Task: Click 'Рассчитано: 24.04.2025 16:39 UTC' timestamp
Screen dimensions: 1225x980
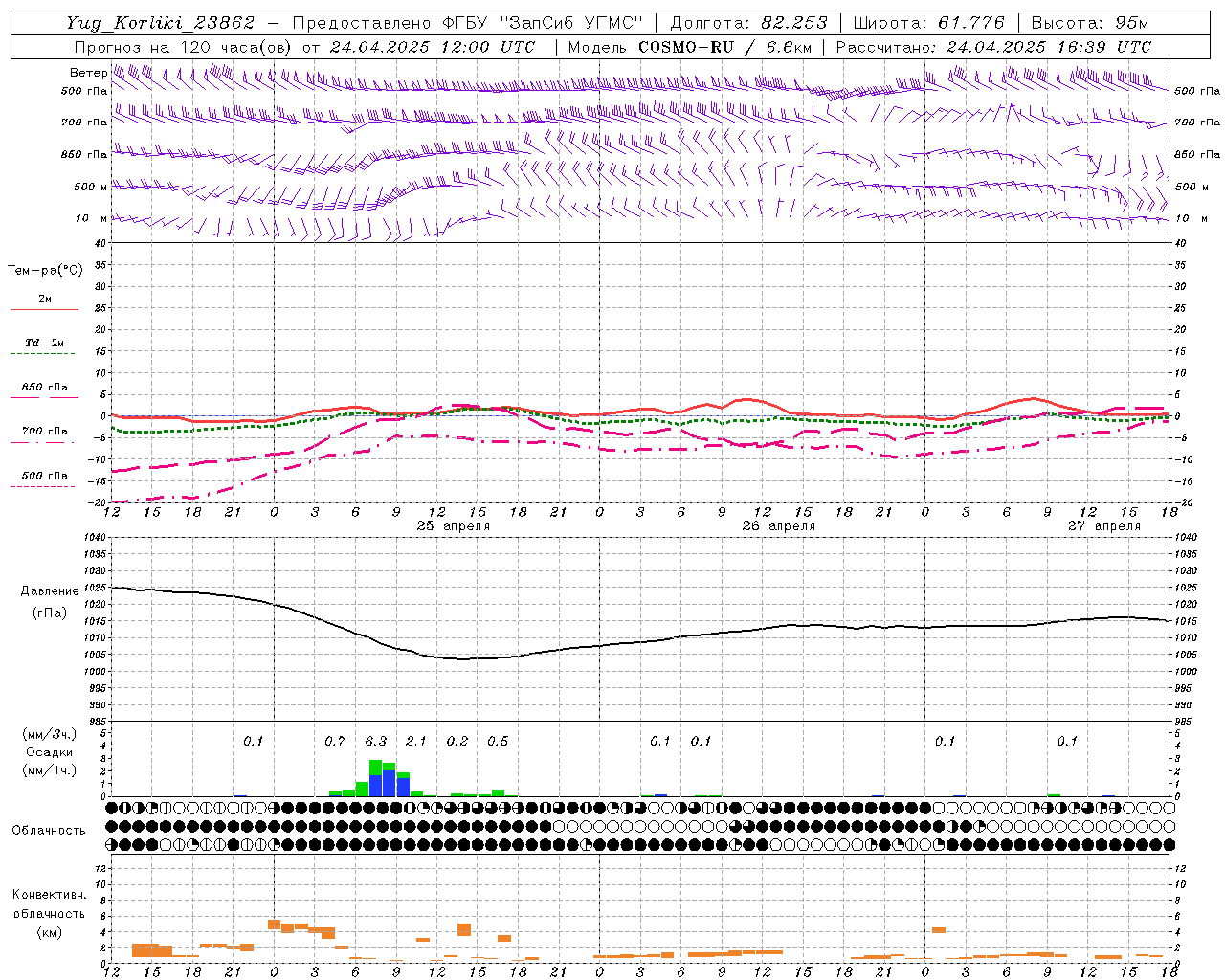Action: point(993,47)
